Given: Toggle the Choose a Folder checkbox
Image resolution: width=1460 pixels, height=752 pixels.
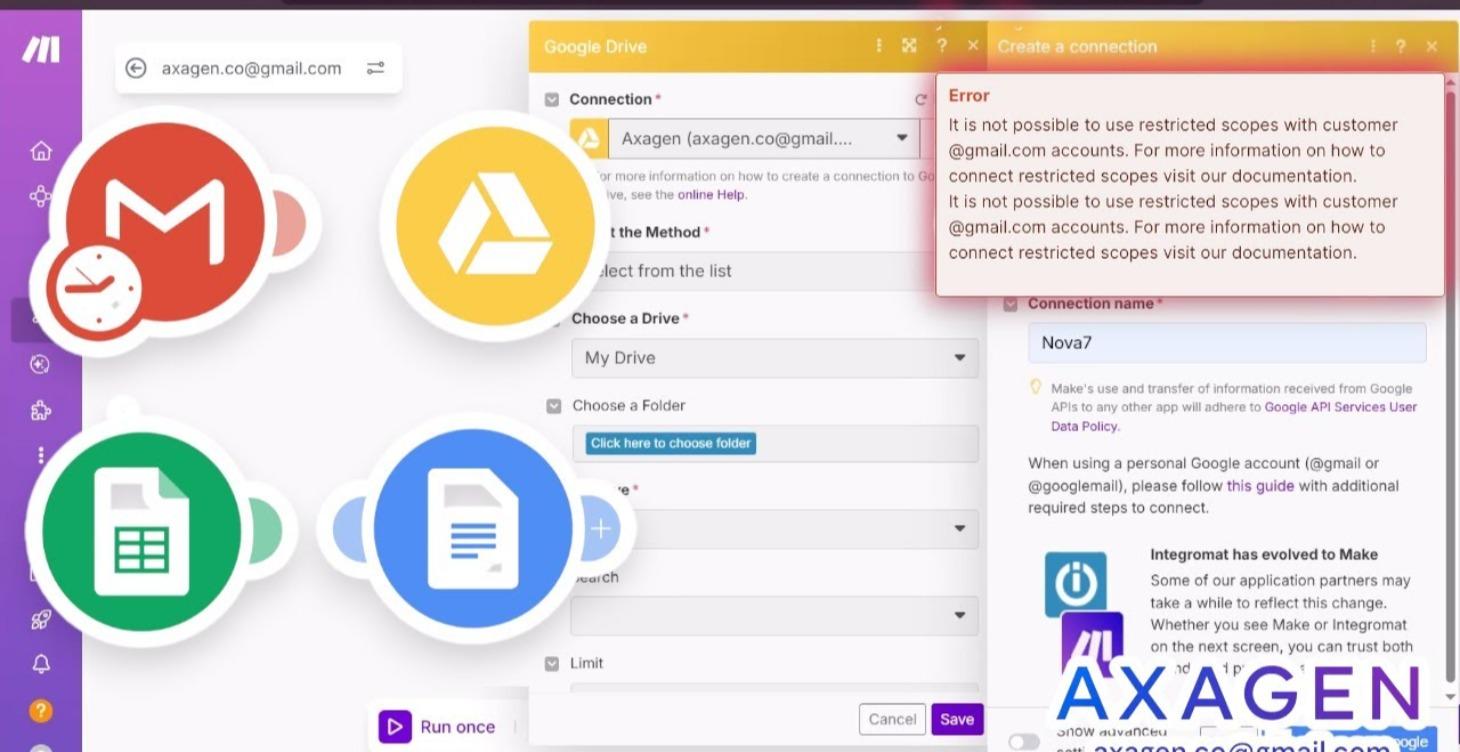Looking at the screenshot, I should (x=553, y=406).
